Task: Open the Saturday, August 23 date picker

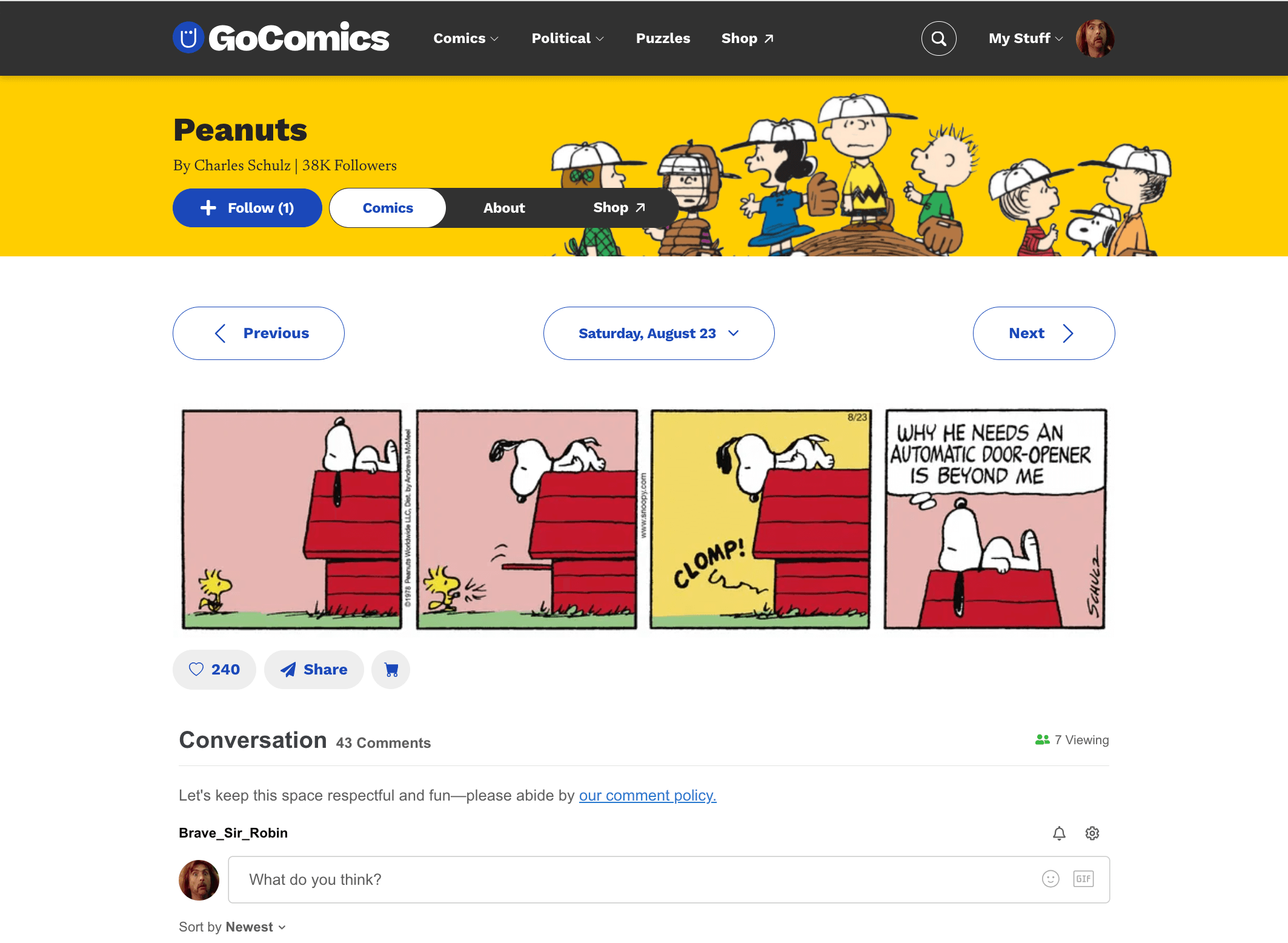Action: (x=659, y=333)
